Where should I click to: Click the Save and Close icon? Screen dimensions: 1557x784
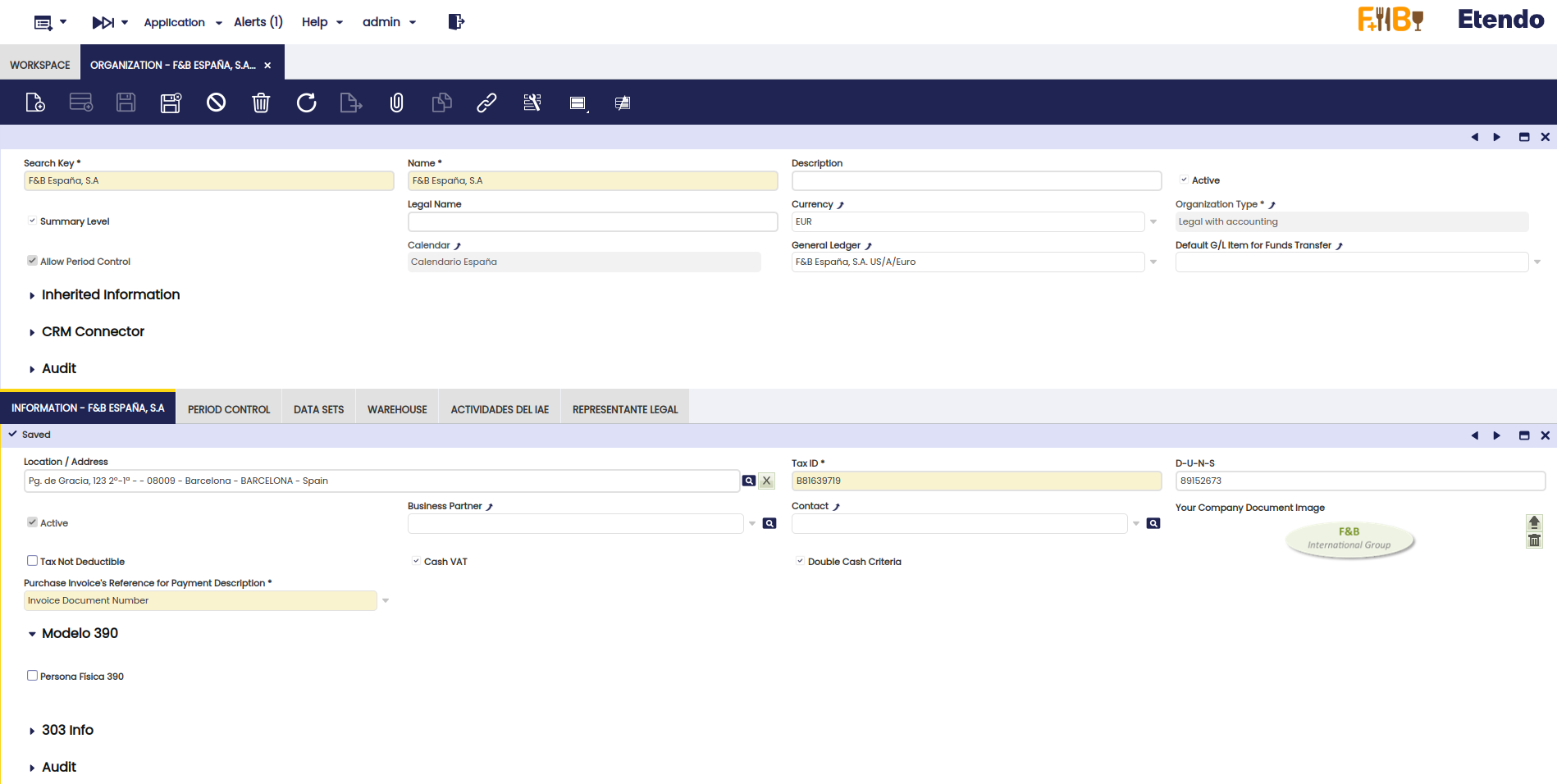tap(171, 103)
